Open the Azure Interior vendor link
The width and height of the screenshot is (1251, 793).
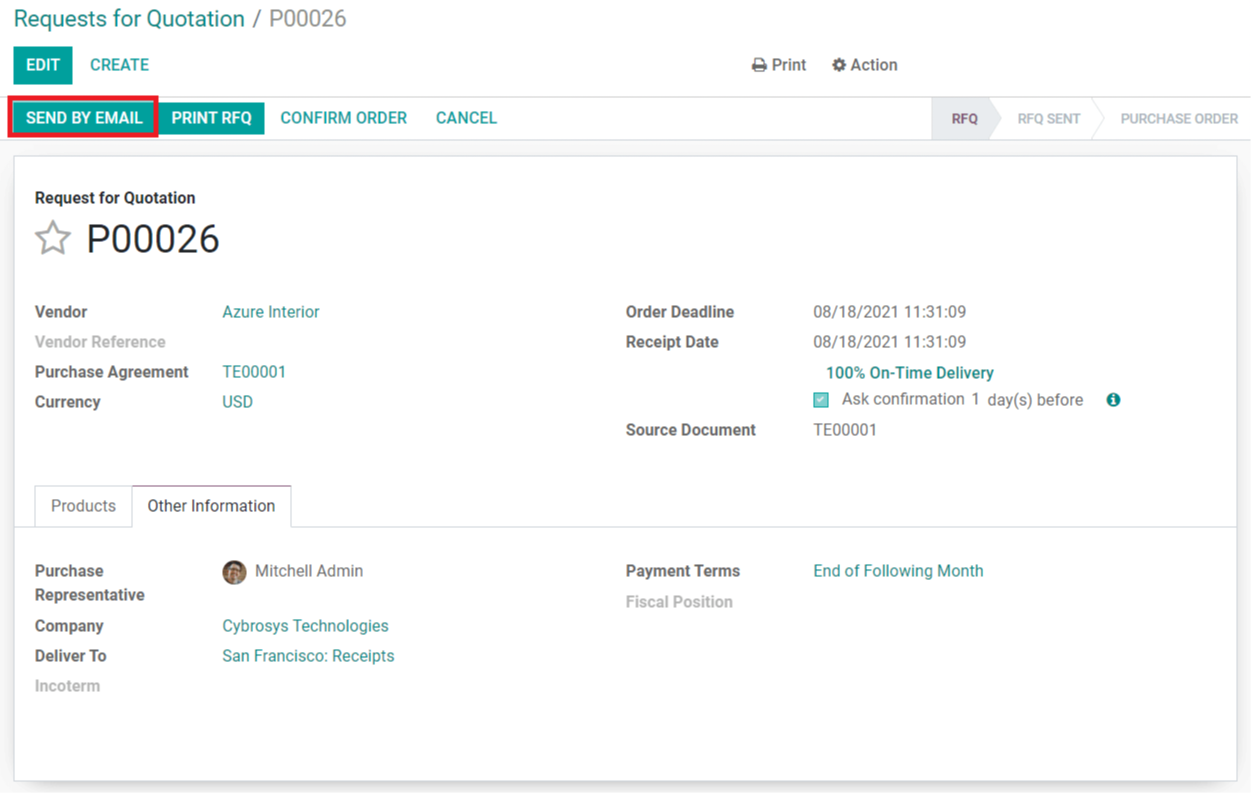pos(271,312)
